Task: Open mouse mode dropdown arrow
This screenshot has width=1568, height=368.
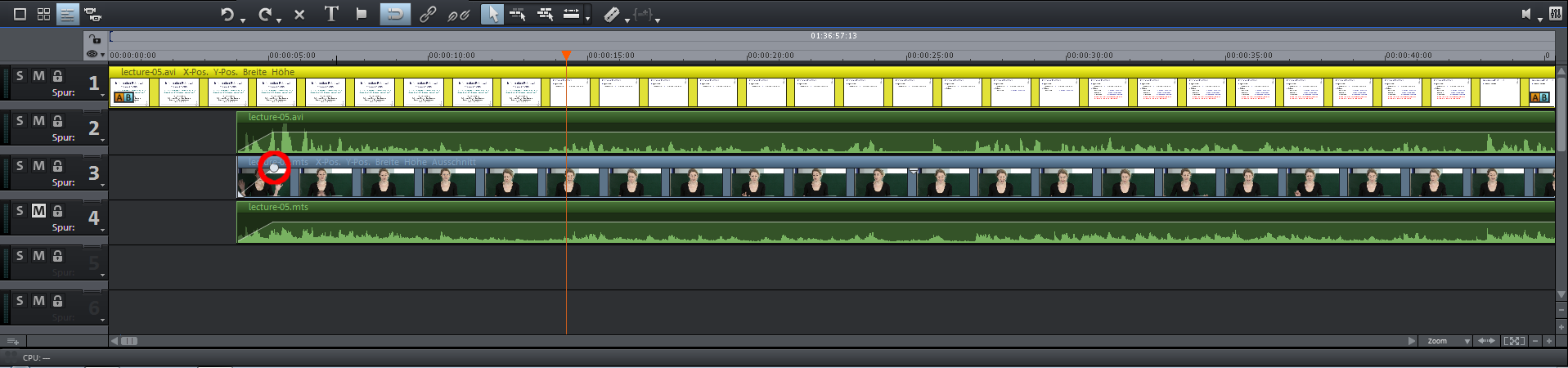Action: 587,18
